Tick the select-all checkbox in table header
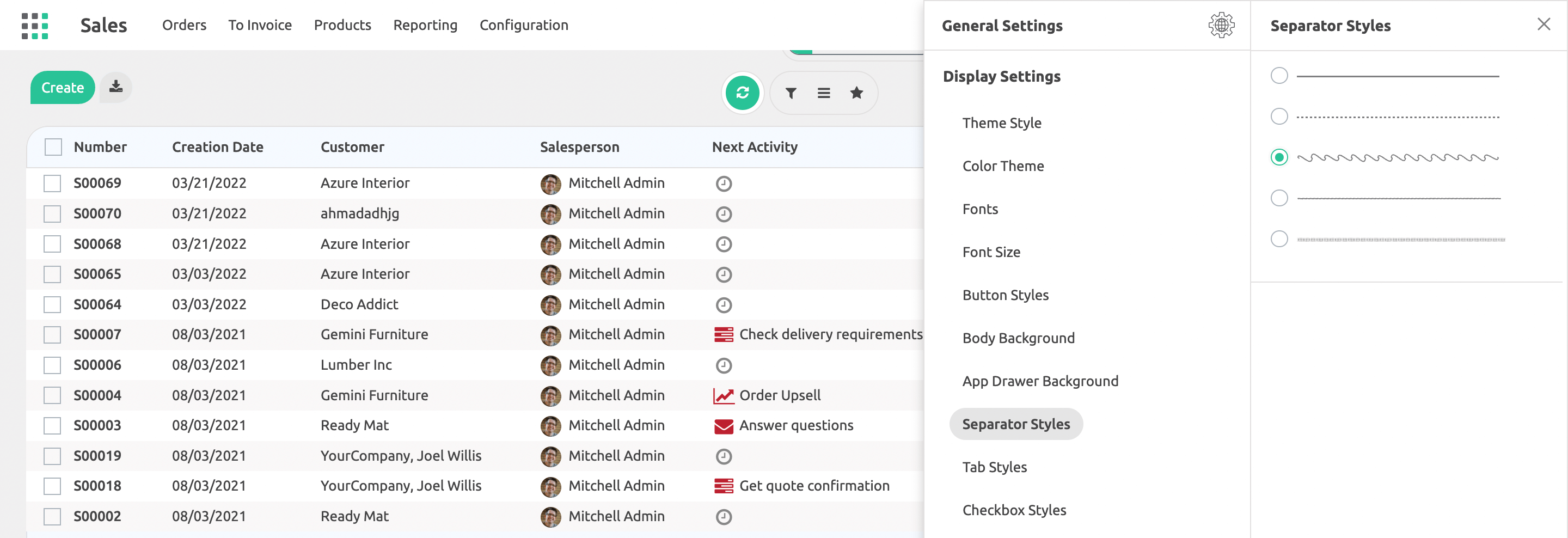Screen dimensions: 1568x538 pos(53,147)
